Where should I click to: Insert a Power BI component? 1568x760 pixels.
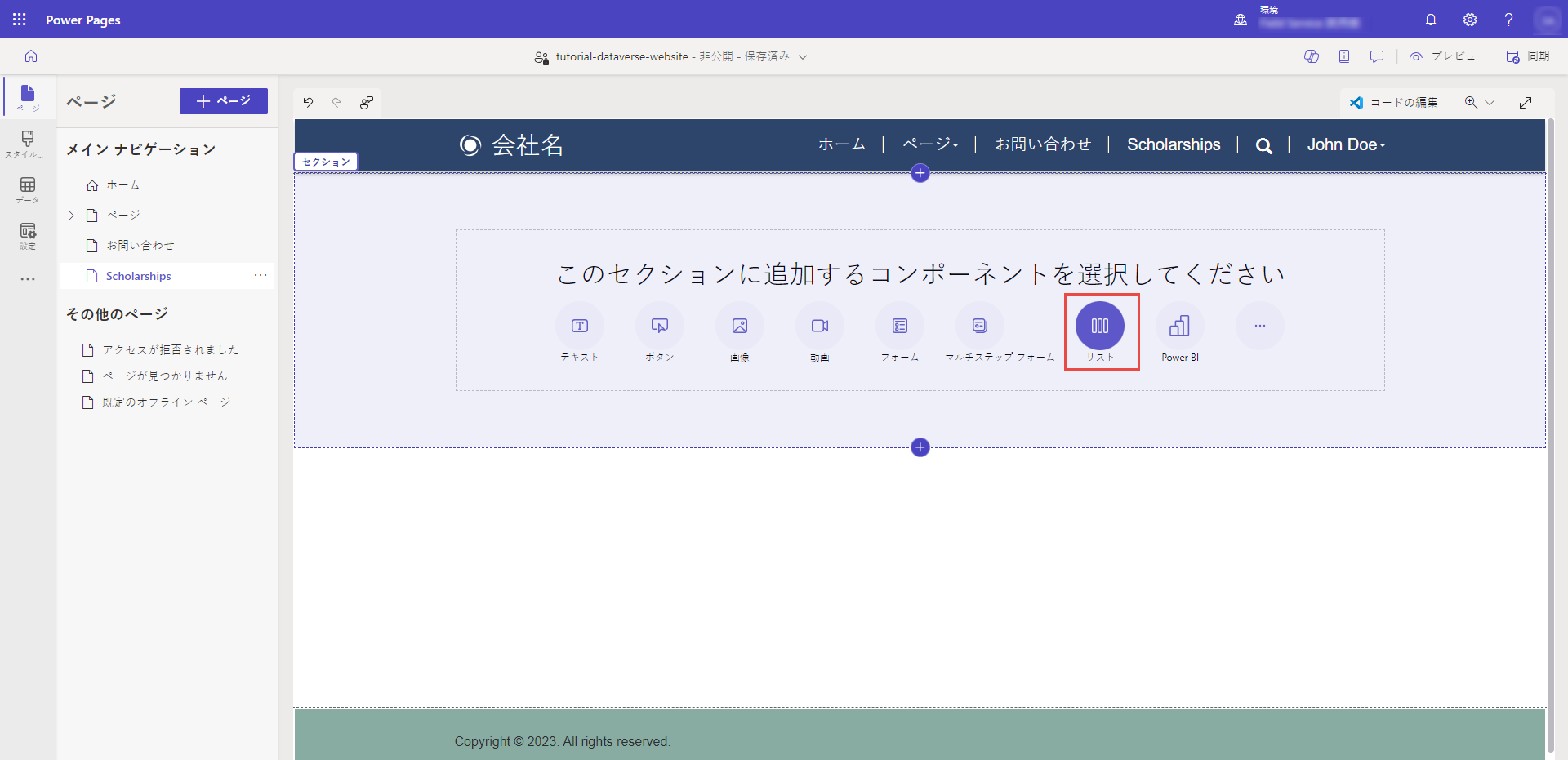[x=1180, y=326]
